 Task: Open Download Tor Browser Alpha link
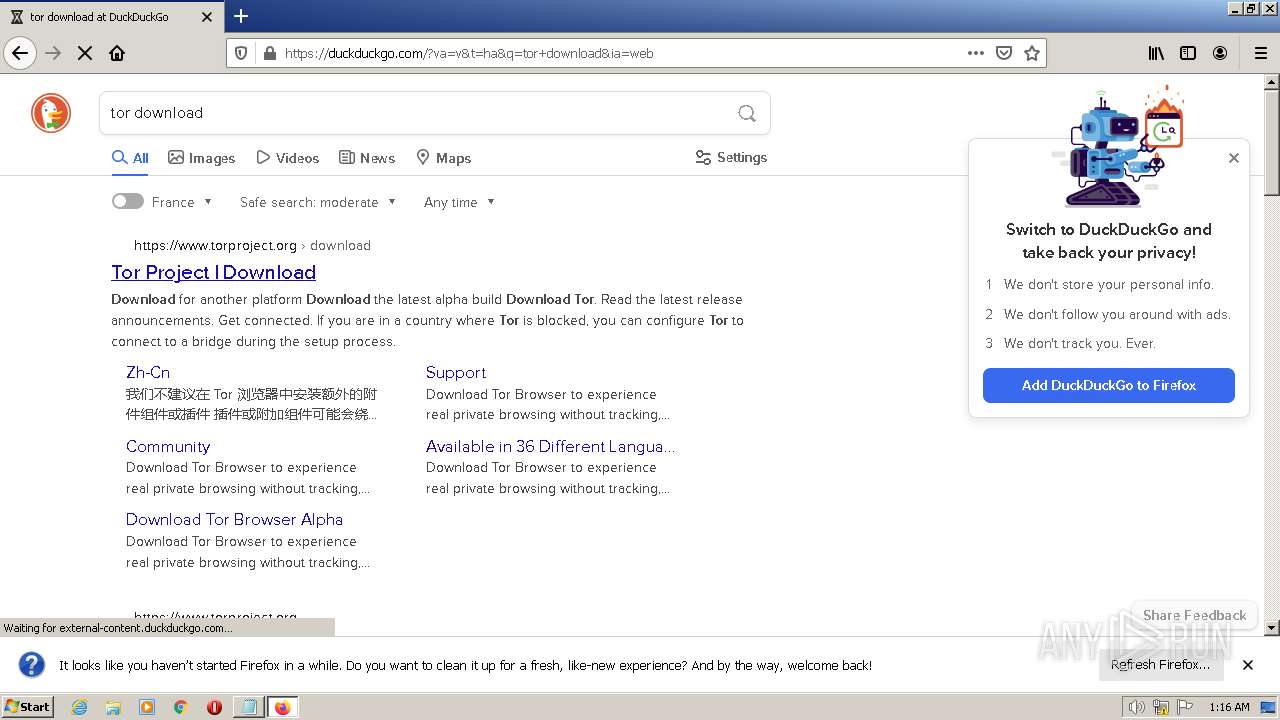click(x=234, y=519)
